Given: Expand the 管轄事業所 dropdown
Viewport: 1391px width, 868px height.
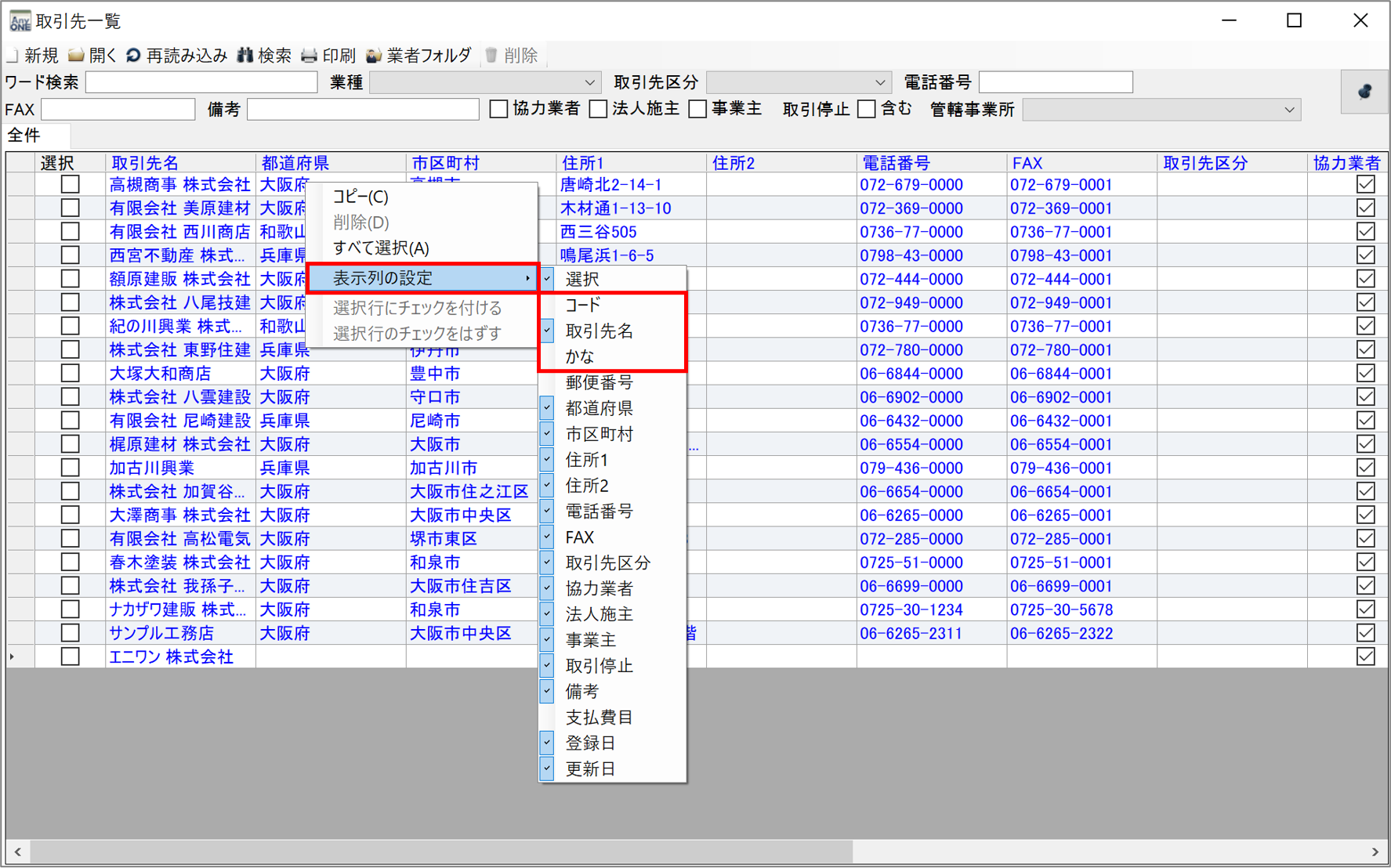Looking at the screenshot, I should point(1289,110).
